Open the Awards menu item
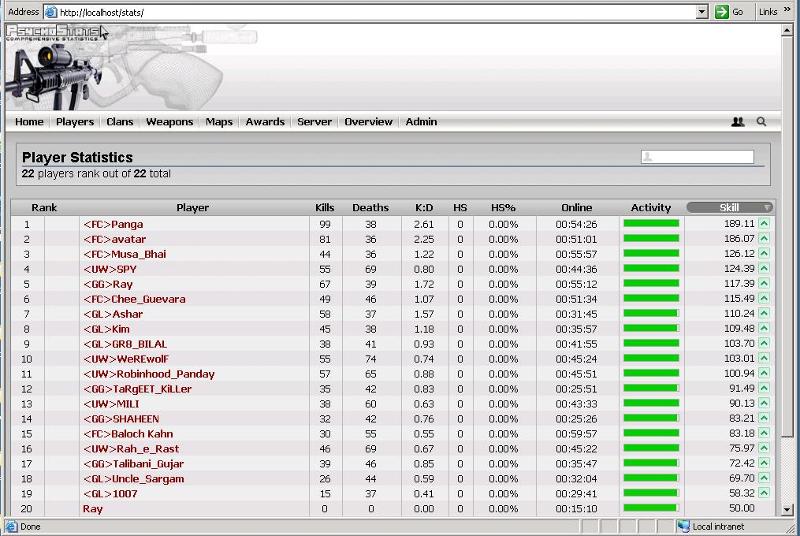This screenshot has width=800, height=536. [x=265, y=121]
